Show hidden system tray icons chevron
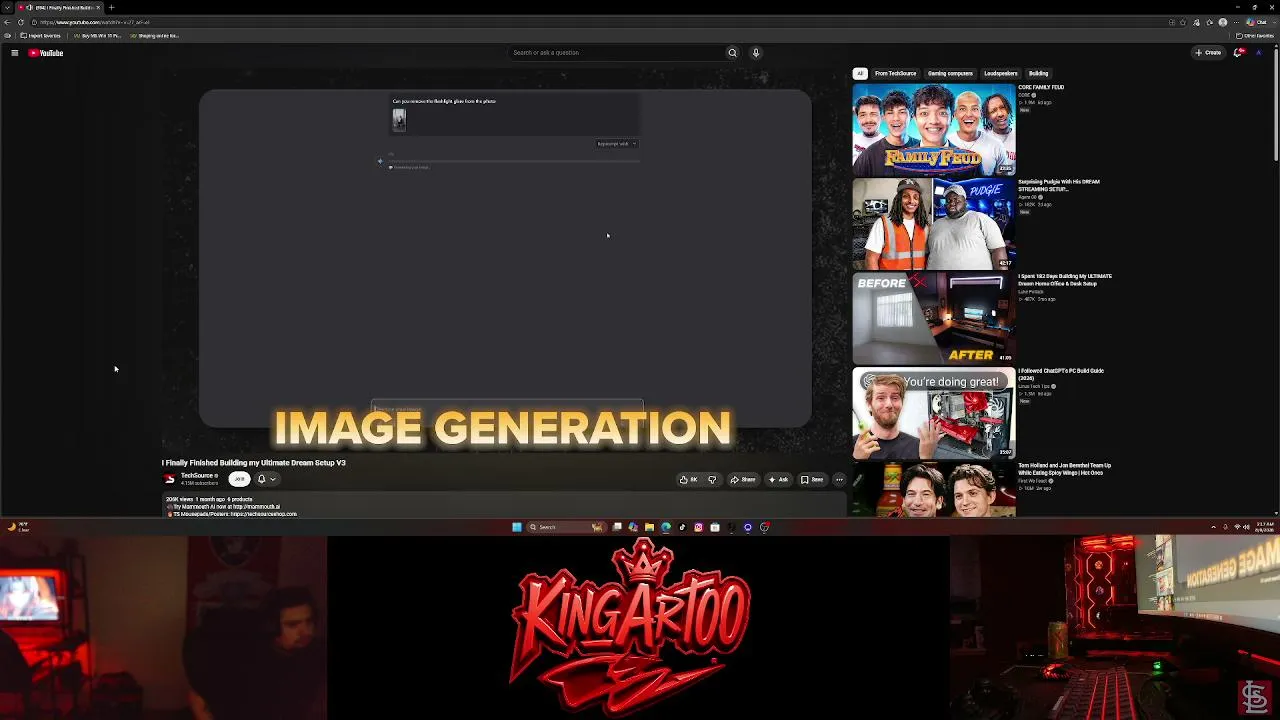The height and width of the screenshot is (720, 1280). [1213, 527]
